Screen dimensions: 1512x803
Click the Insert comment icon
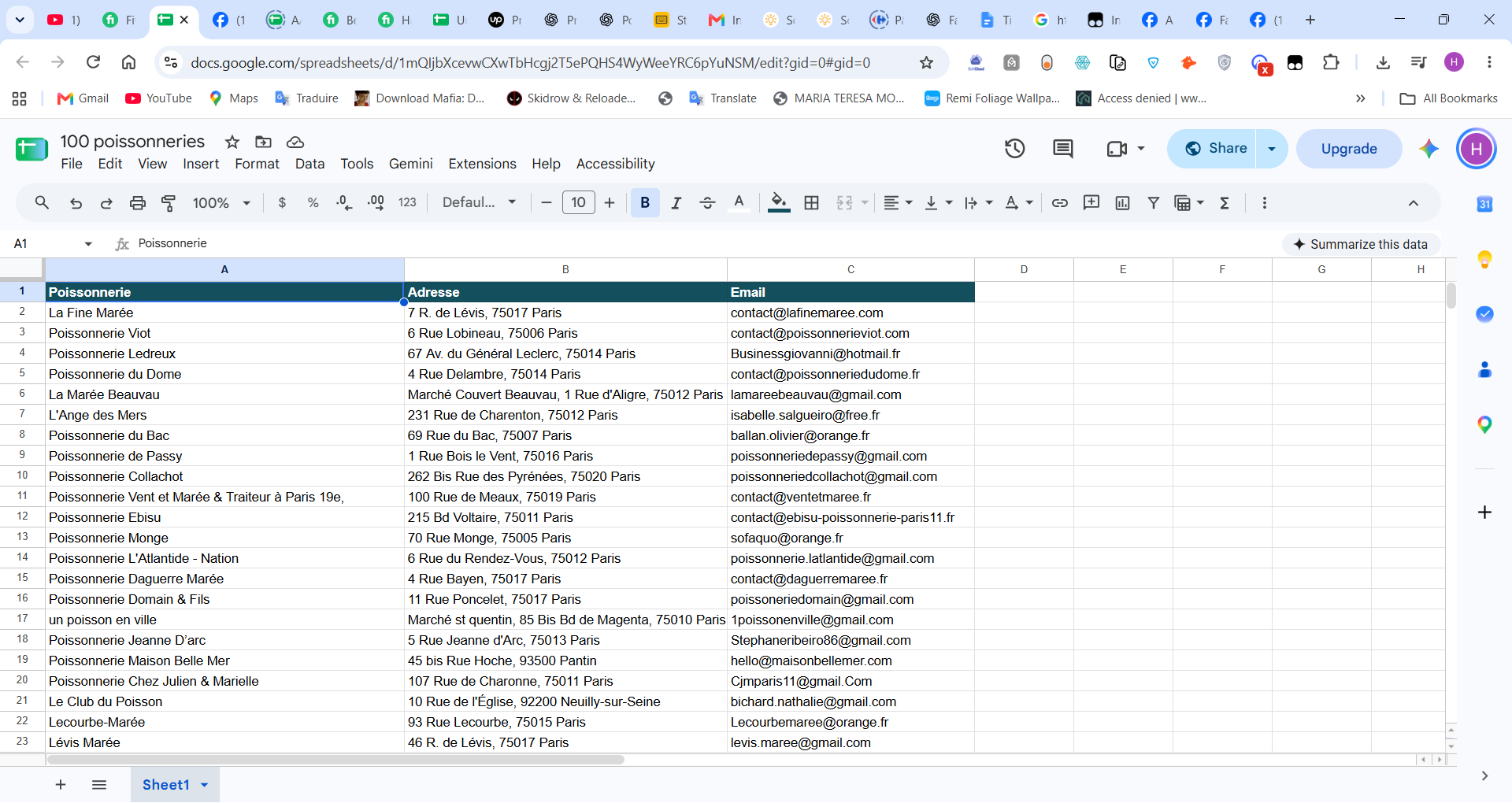(1091, 203)
